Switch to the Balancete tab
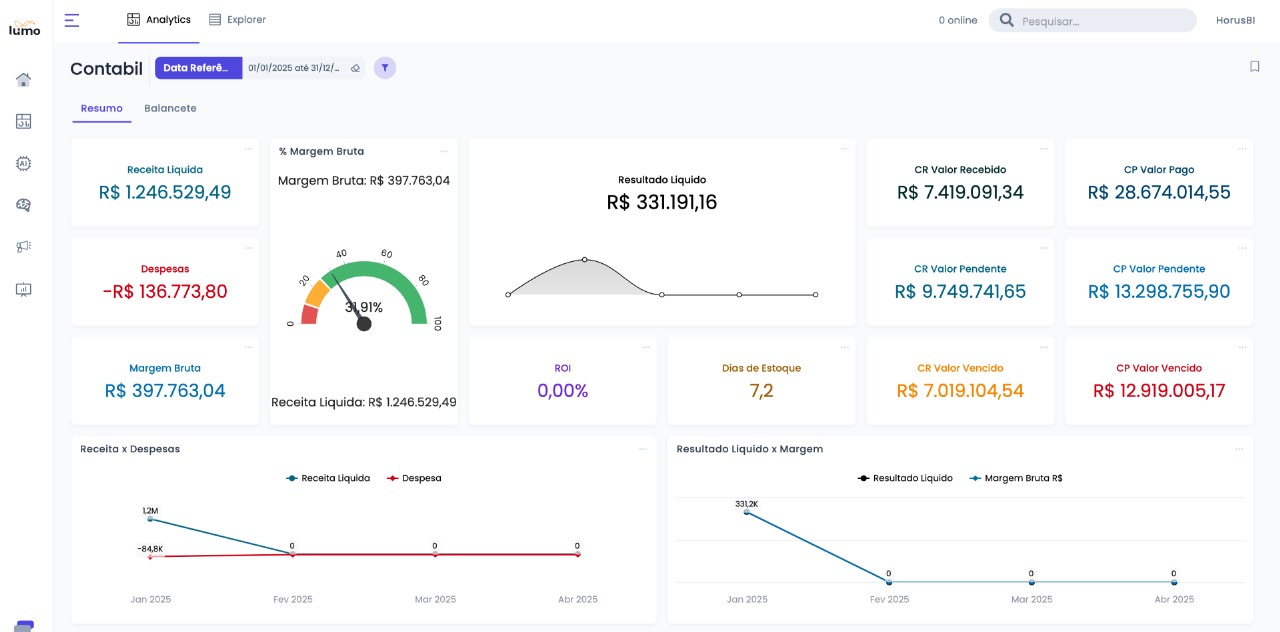Viewport: 1280px width, 632px height. tap(170, 108)
